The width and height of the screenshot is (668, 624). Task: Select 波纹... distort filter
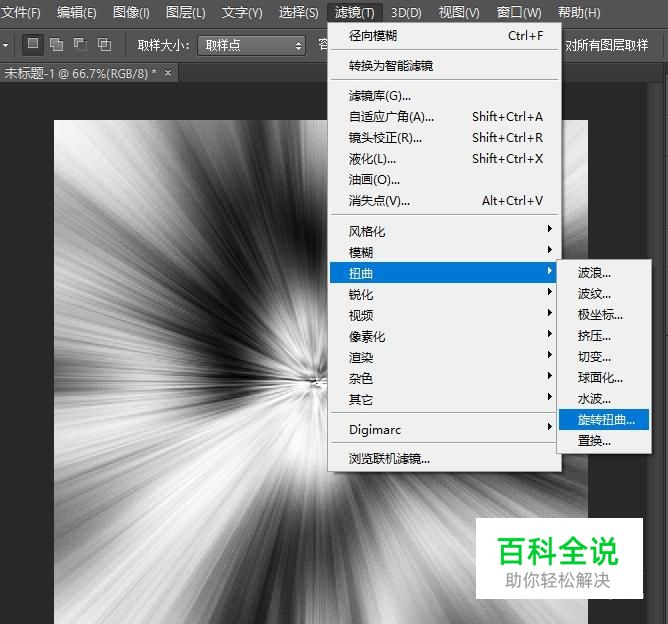pyautogui.click(x=604, y=293)
